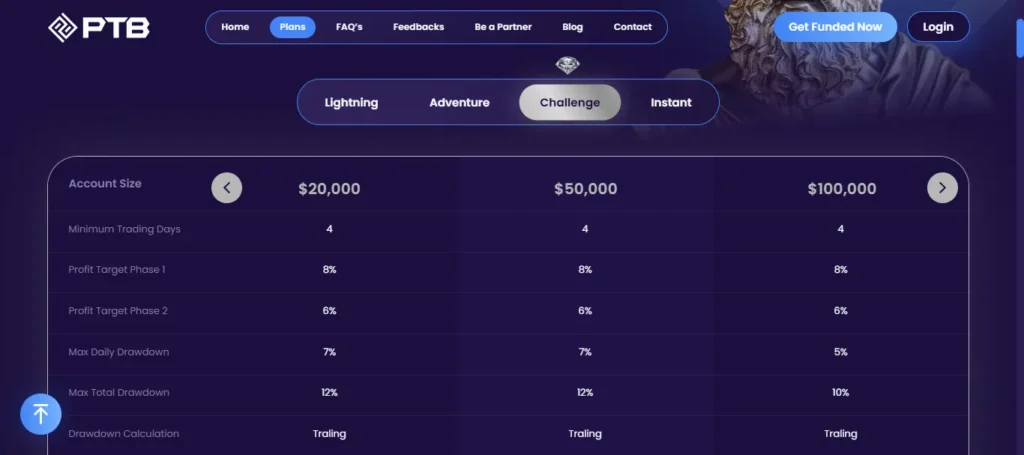Select the Adventure plan tab
This screenshot has height=455, width=1024.
click(x=459, y=102)
